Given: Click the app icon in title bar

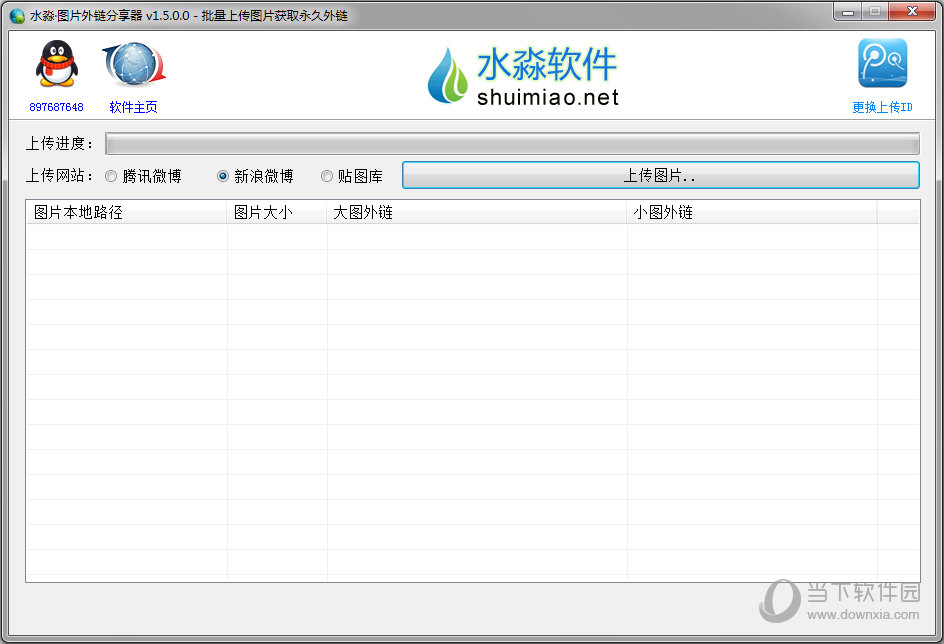Looking at the screenshot, I should [17, 16].
